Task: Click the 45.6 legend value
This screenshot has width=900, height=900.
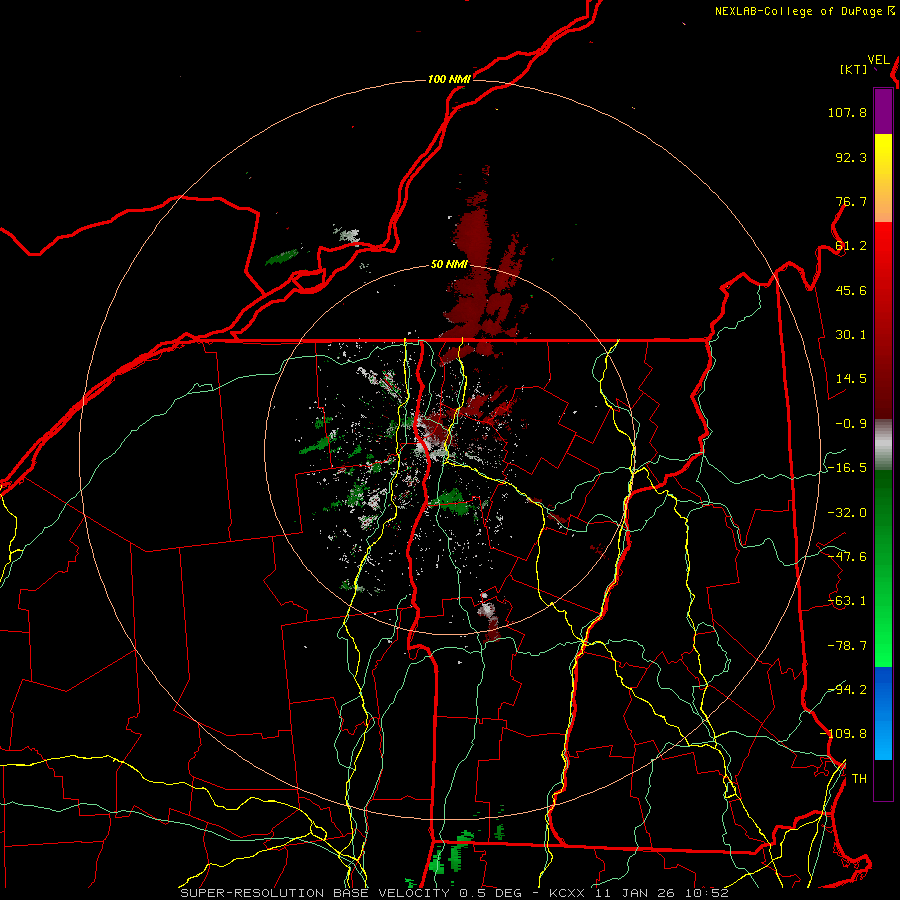Action: [x=851, y=290]
